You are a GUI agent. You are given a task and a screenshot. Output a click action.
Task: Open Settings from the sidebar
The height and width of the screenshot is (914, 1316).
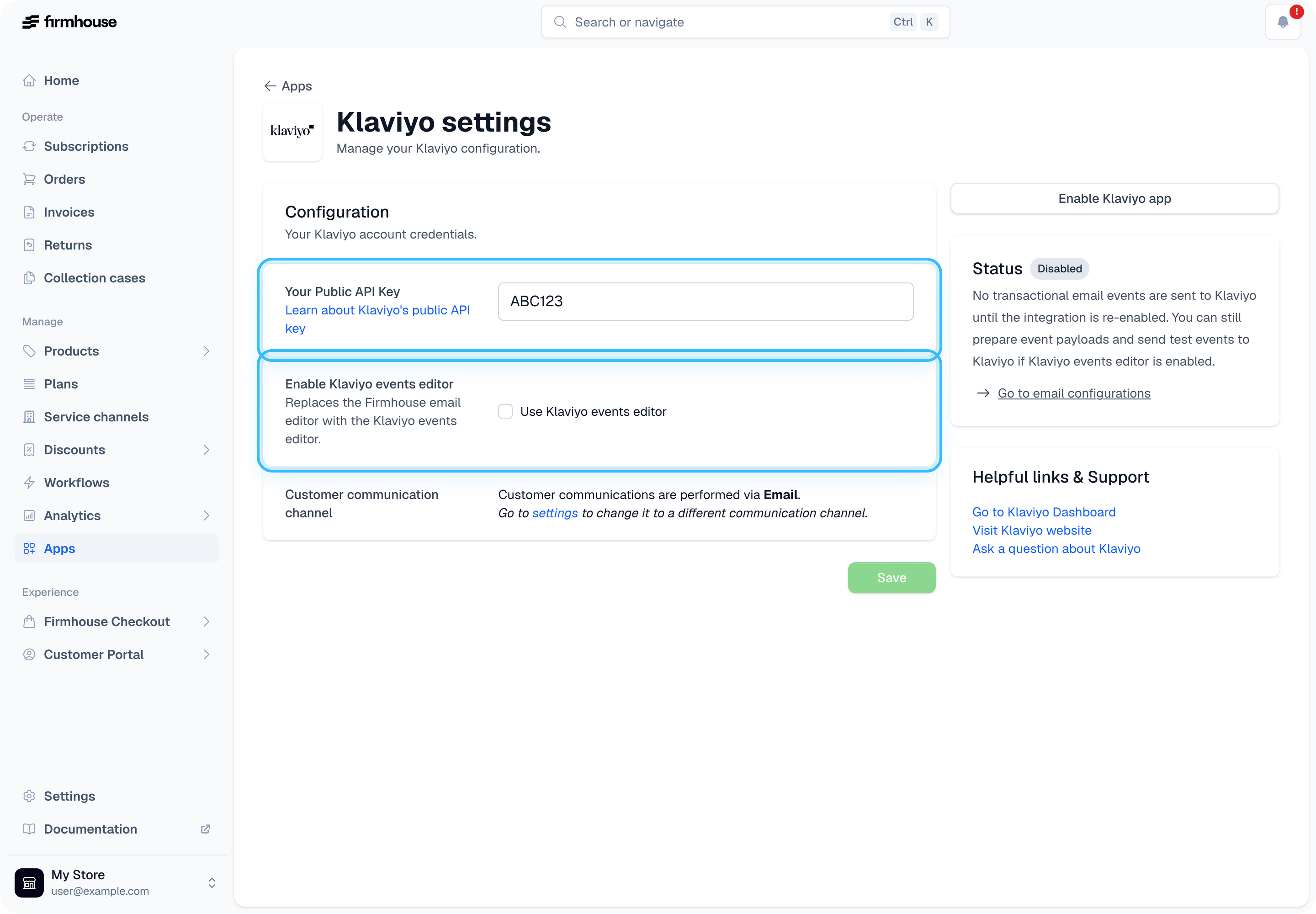coord(117,797)
